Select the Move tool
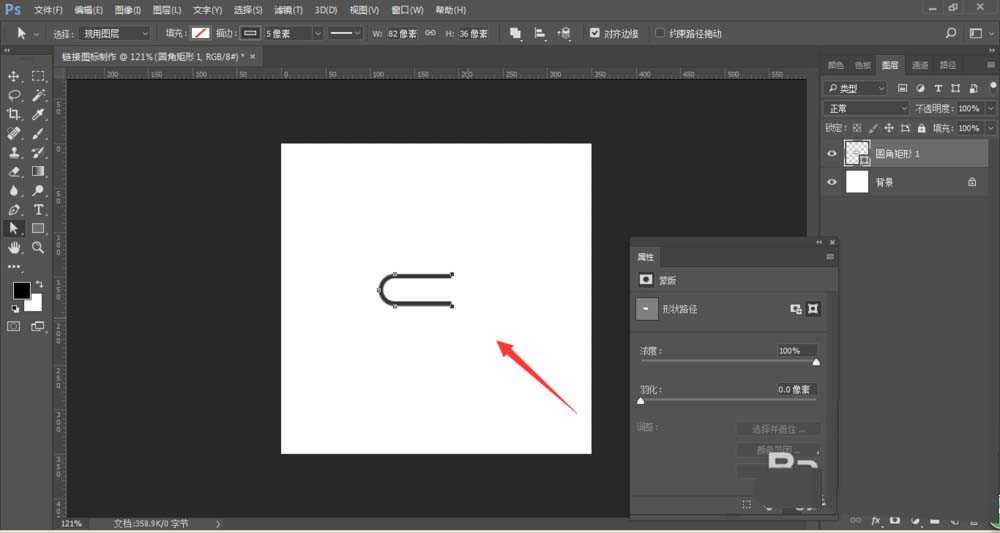Viewport: 1000px width, 533px height. 15,76
